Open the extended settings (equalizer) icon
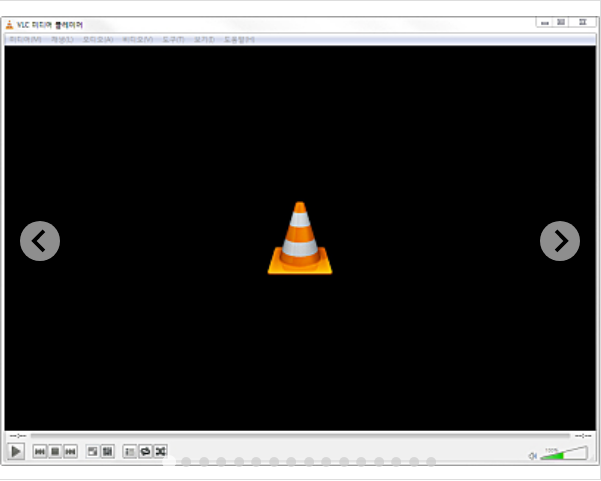Screen dimensions: 601x481 108,451
